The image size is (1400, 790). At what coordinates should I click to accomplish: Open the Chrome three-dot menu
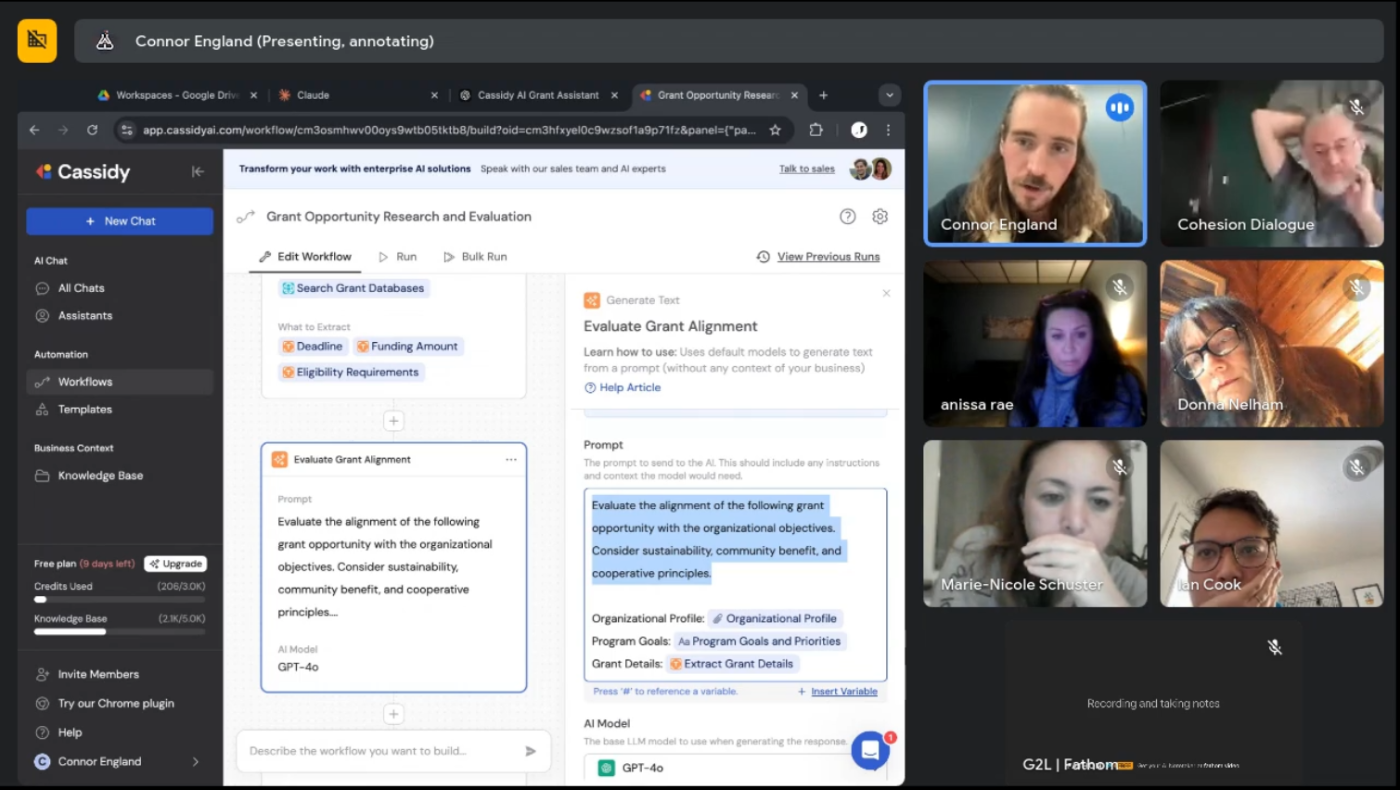[x=887, y=130]
